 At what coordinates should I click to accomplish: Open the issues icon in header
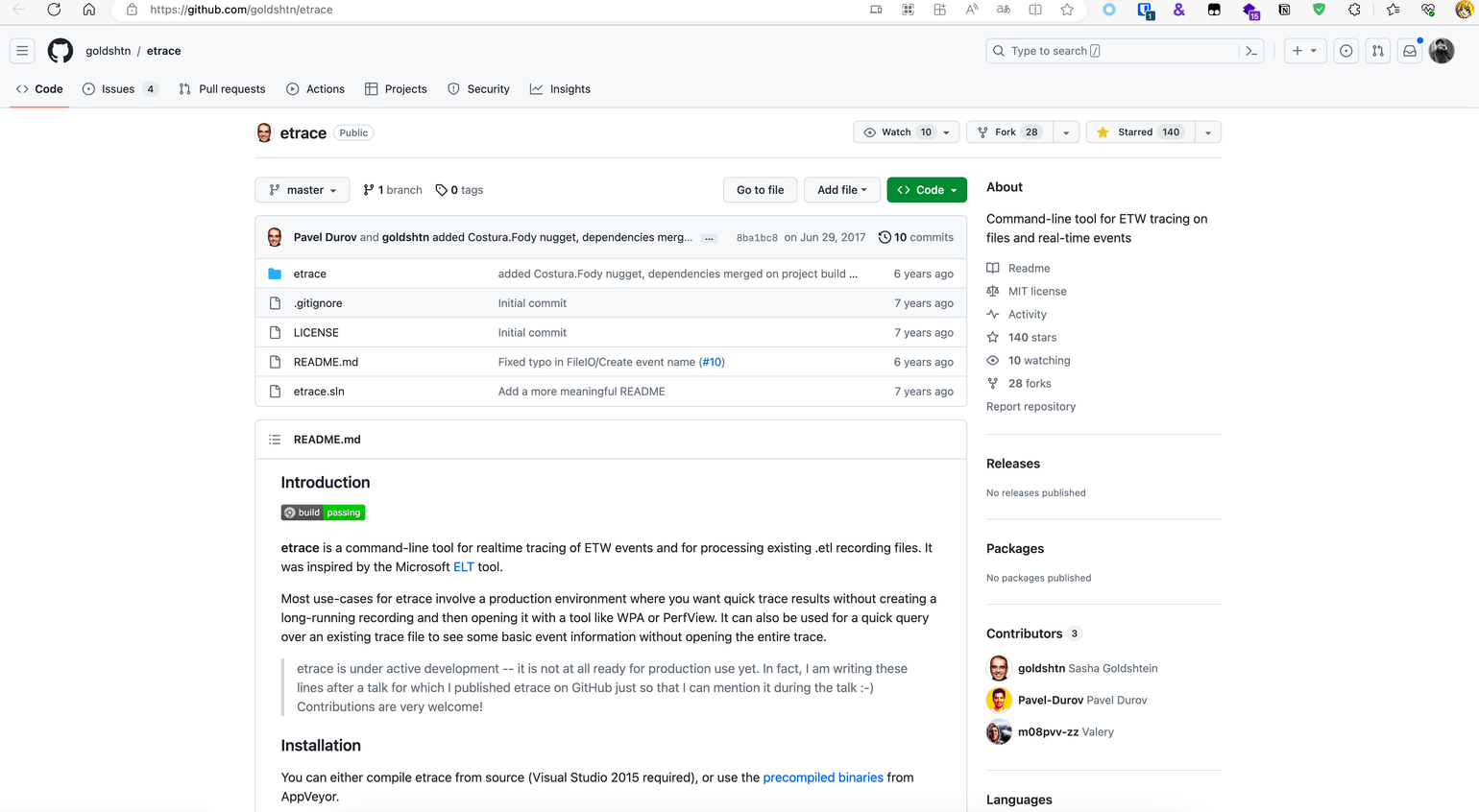[1346, 51]
